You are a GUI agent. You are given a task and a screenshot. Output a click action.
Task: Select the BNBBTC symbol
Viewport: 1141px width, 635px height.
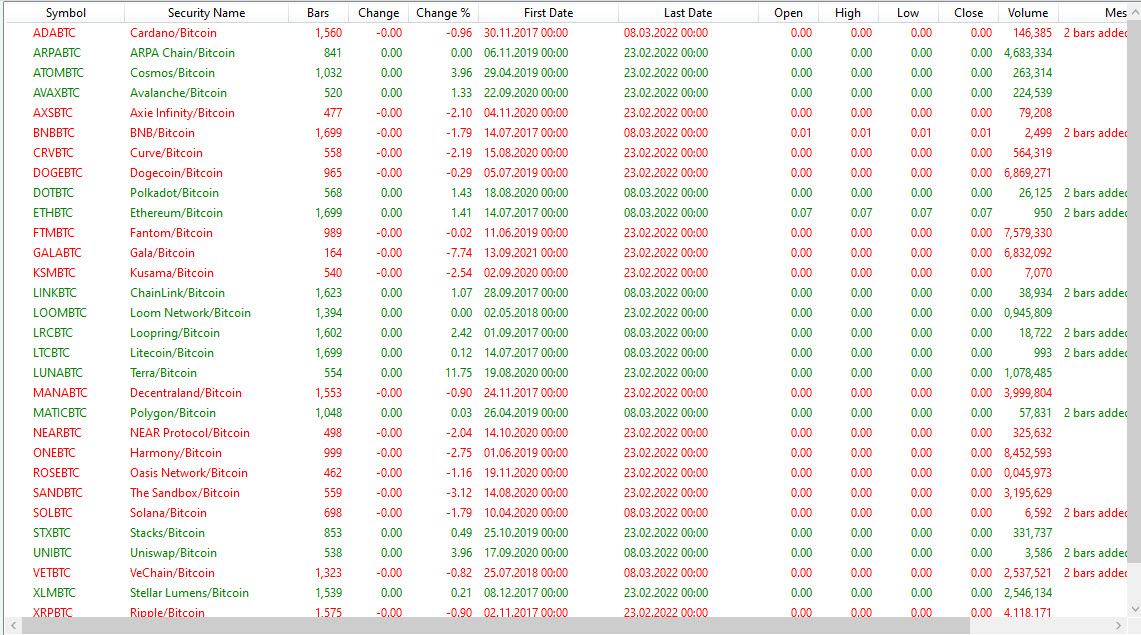pyautogui.click(x=54, y=133)
